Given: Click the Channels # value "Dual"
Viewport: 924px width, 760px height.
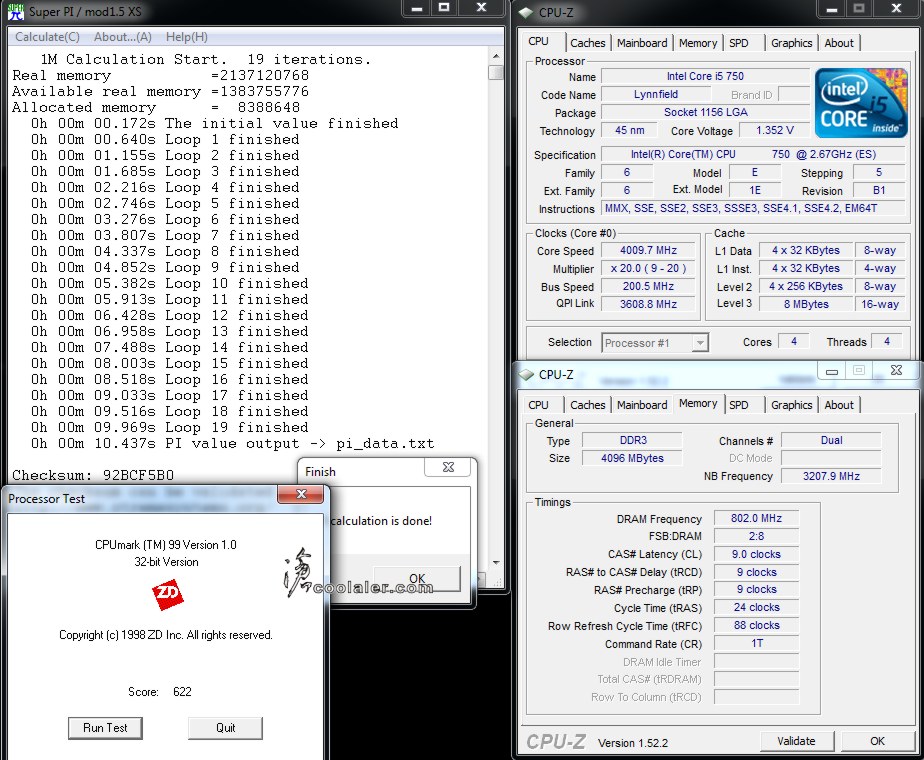Looking at the screenshot, I should click(831, 440).
